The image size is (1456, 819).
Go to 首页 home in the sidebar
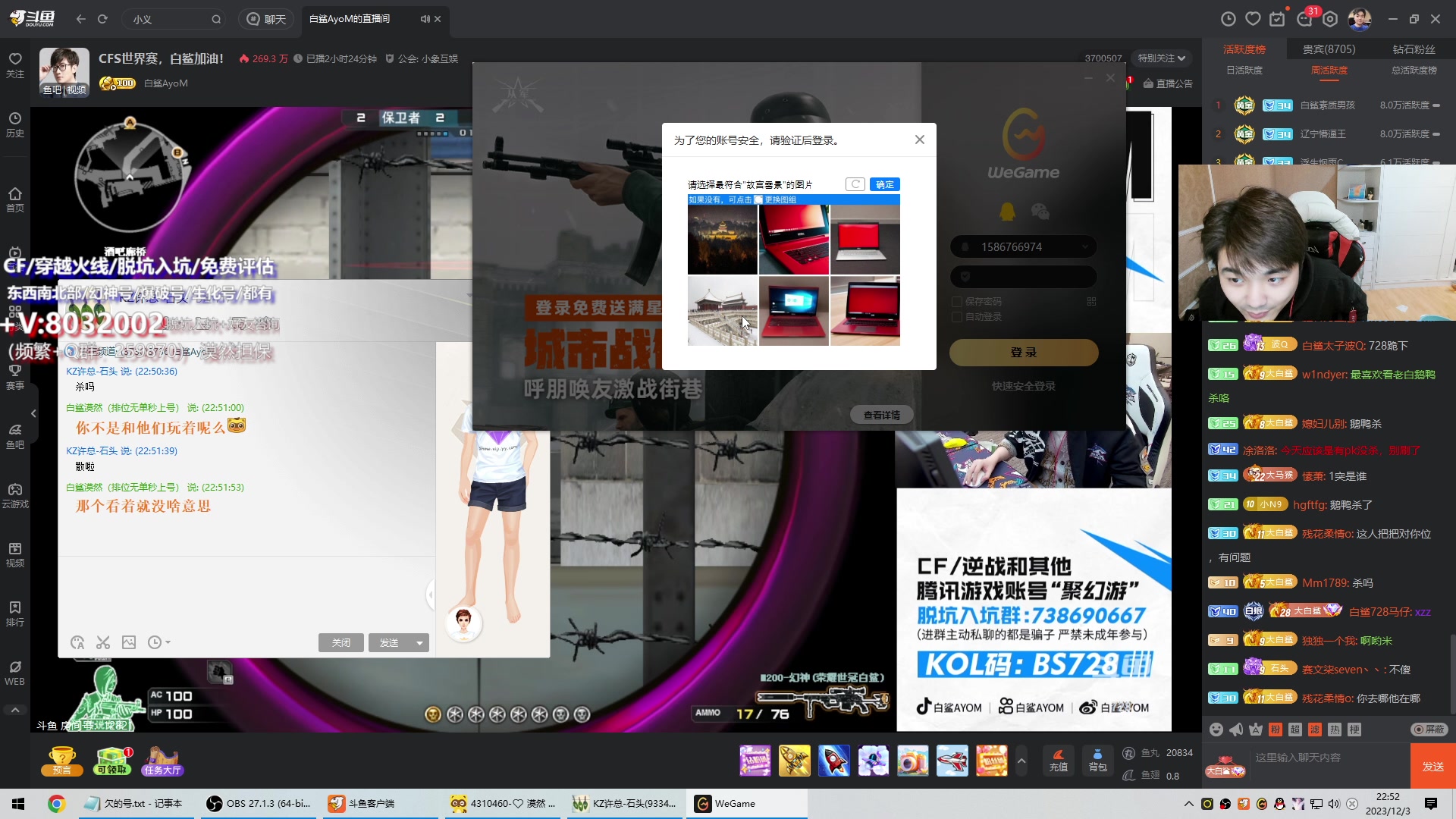pyautogui.click(x=15, y=199)
